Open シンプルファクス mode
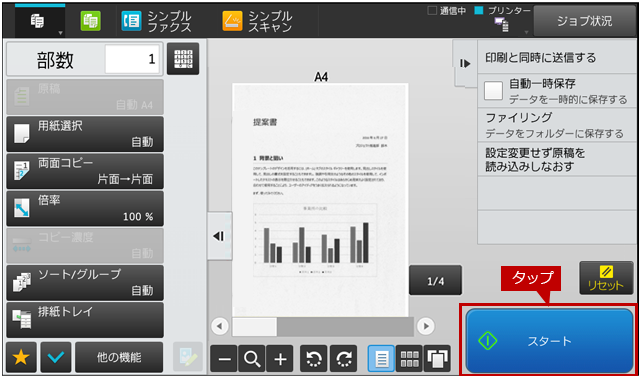This screenshot has width=640, height=376. tap(156, 21)
